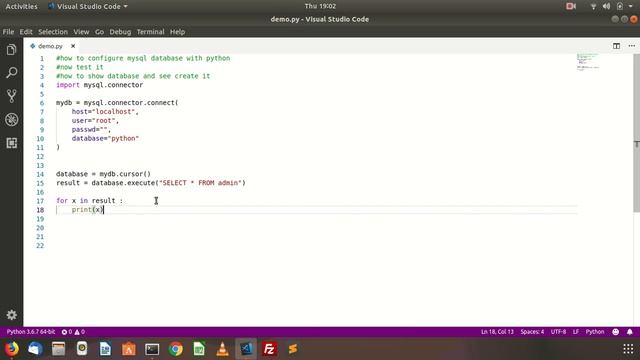Open Activities overview
Screen dimensions: 640x360
(21, 6)
